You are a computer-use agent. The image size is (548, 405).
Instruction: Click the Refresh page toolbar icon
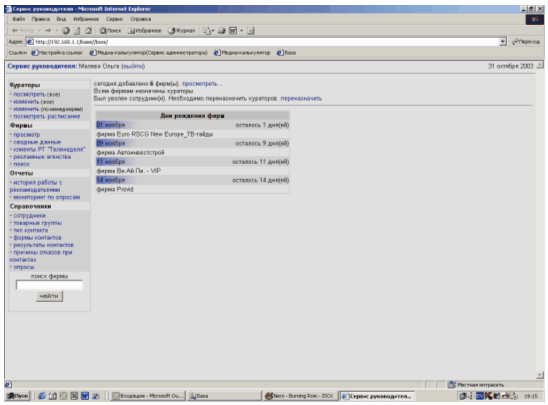pyautogui.click(x=77, y=31)
